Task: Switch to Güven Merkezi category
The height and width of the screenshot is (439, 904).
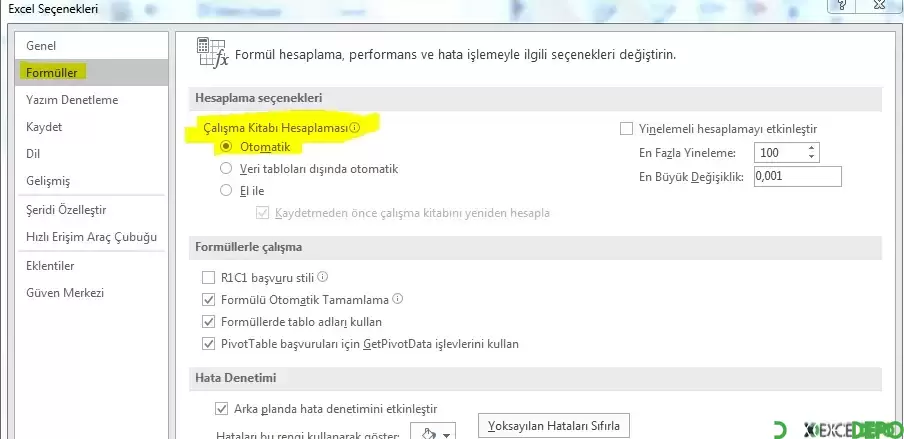Action: 65,293
